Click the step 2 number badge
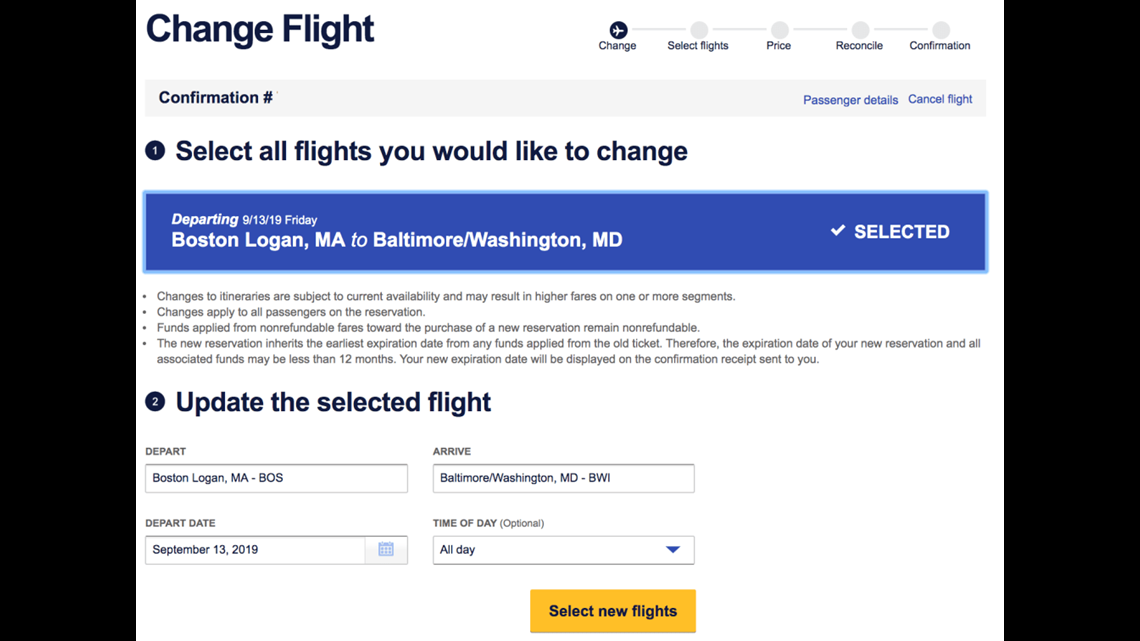1140x641 pixels. (155, 401)
